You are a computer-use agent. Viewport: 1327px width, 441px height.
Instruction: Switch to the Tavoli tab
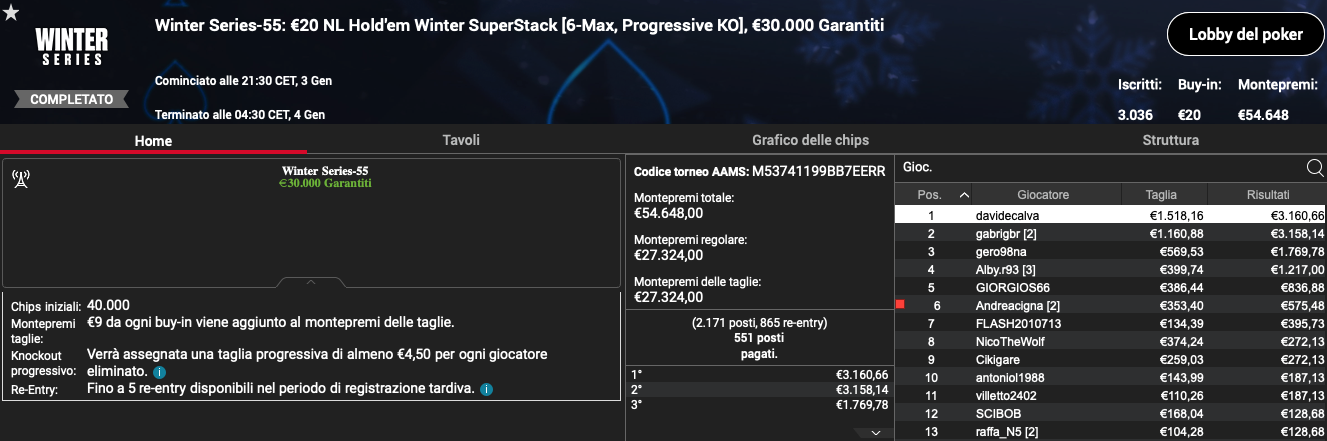coord(461,140)
